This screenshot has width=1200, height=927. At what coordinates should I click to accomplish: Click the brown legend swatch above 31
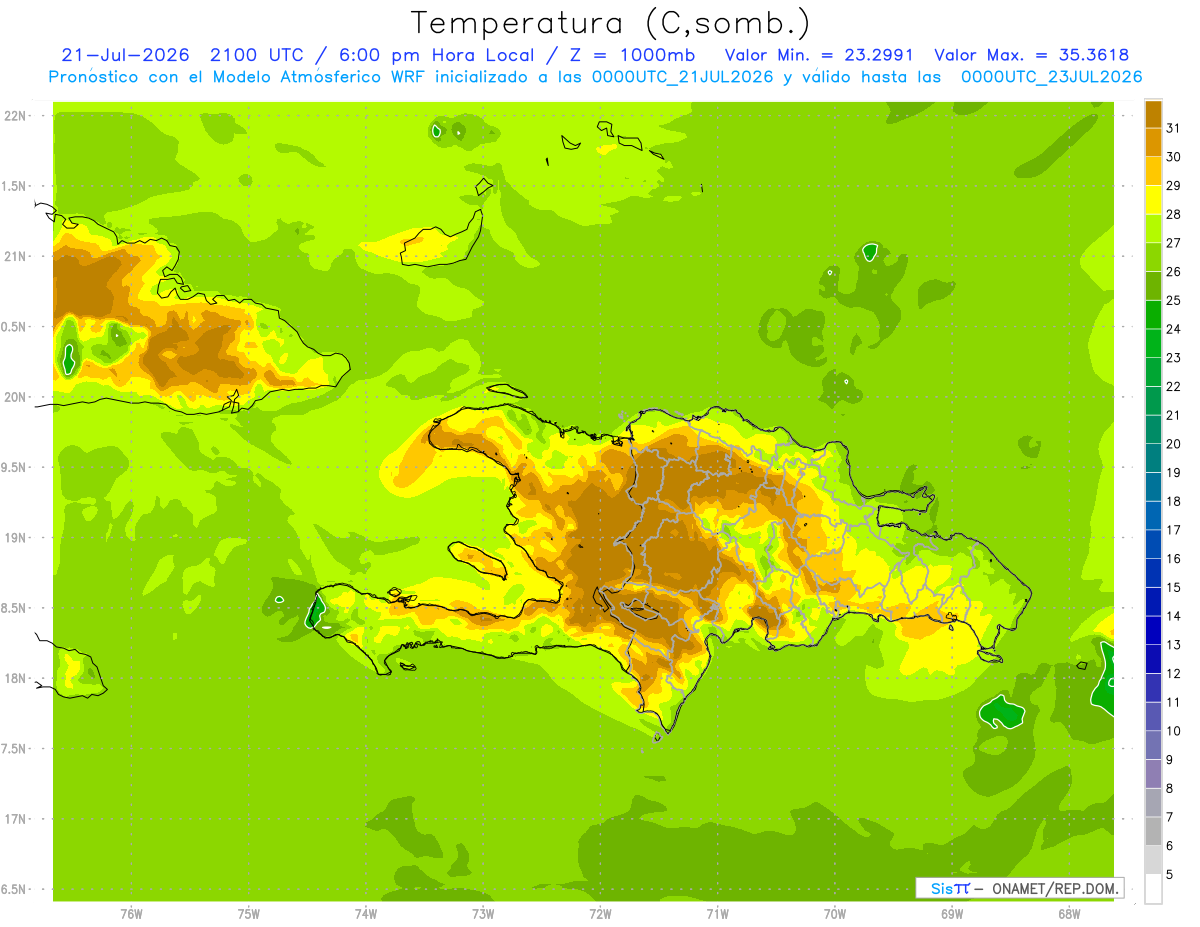[x=1153, y=114]
